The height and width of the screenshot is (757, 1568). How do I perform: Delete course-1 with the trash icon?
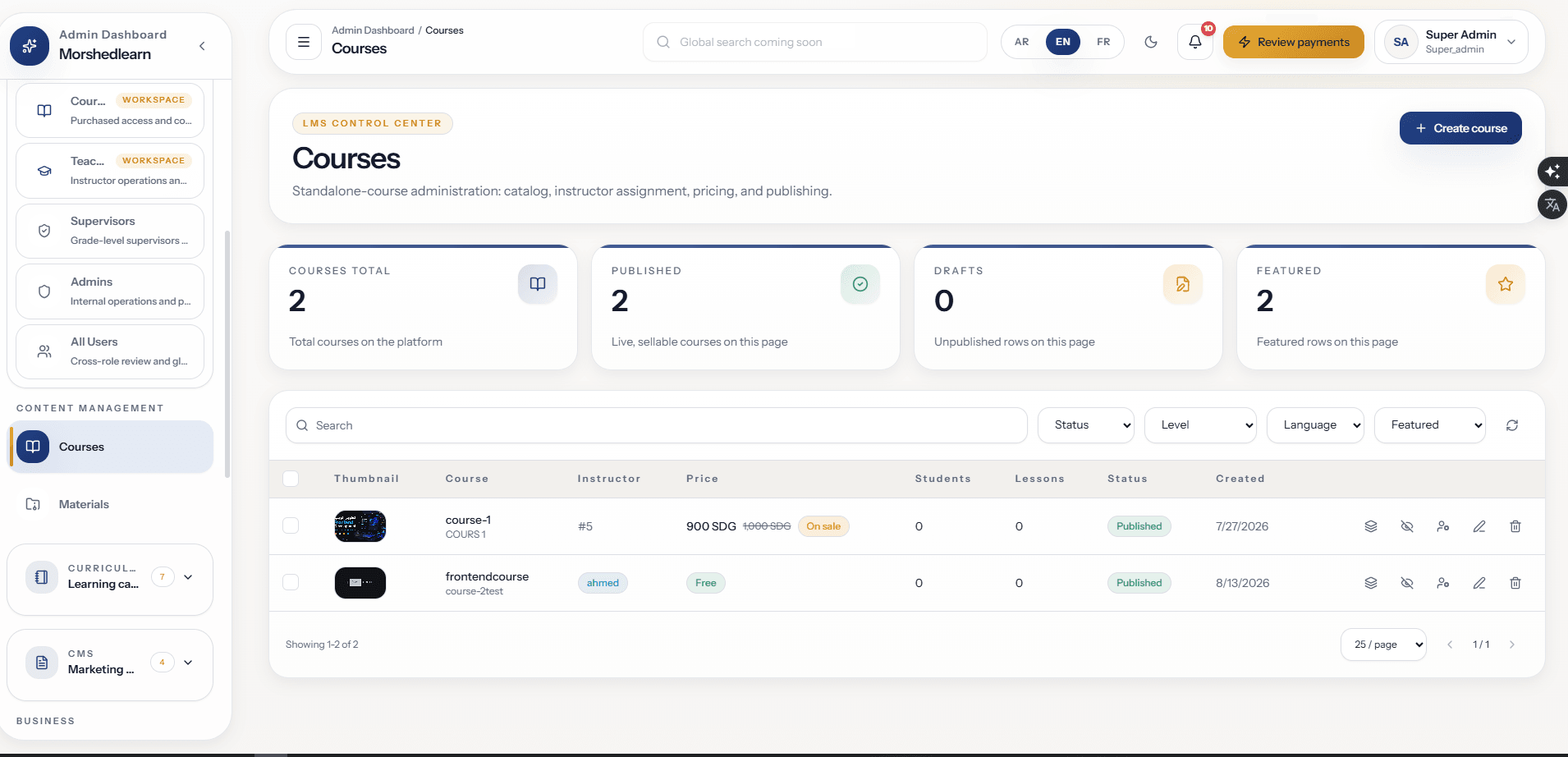click(1515, 526)
